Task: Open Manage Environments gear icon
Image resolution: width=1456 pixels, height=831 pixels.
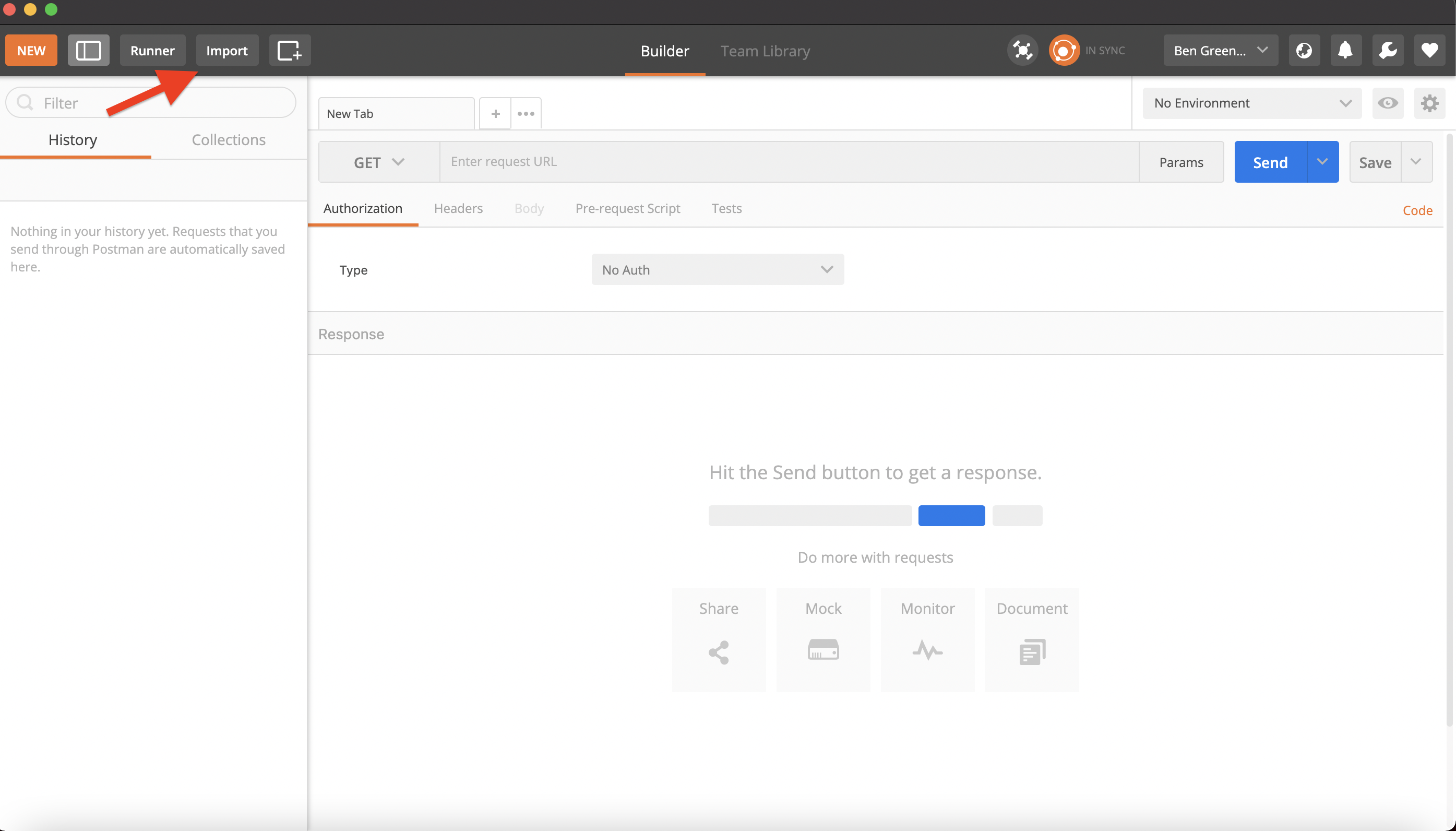Action: [1429, 103]
